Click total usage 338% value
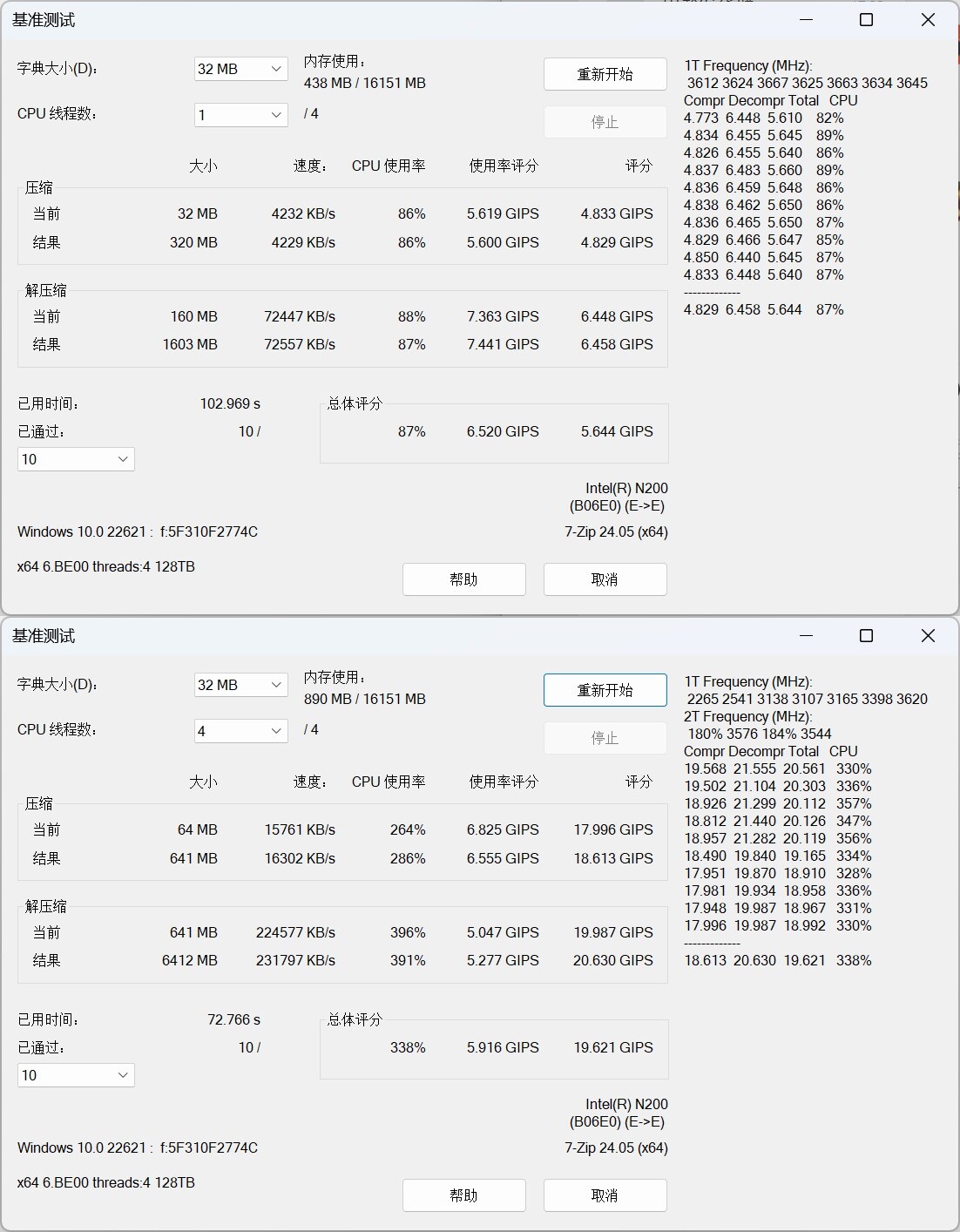 408,1047
